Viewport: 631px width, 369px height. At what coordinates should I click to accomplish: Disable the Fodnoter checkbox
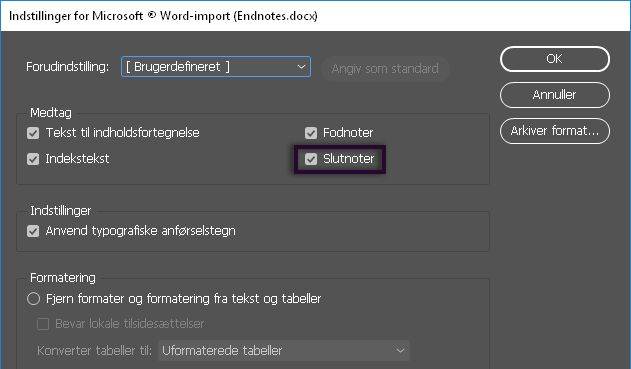[311, 133]
